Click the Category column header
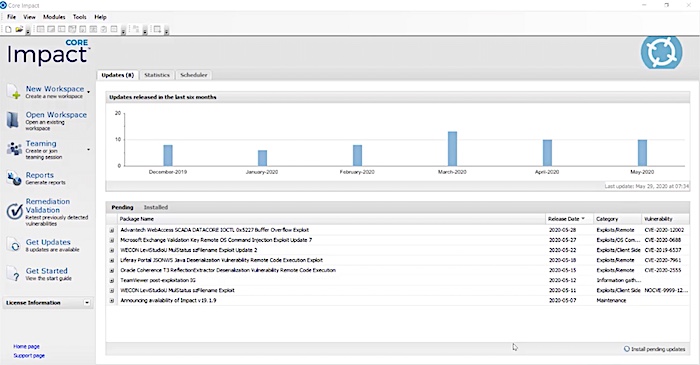This screenshot has height=365, width=700. tap(617, 219)
